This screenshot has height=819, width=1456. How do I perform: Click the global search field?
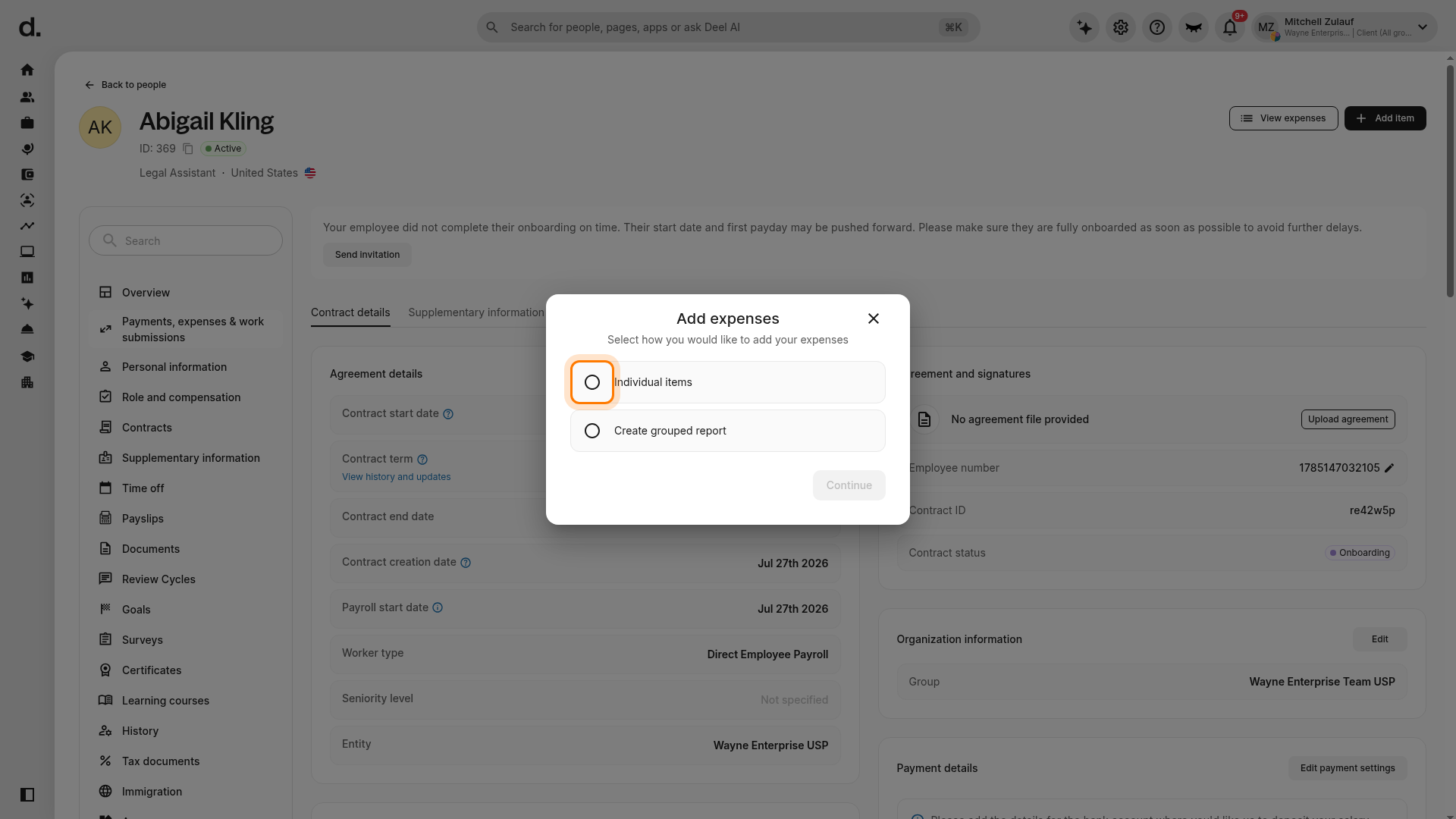pos(728,27)
